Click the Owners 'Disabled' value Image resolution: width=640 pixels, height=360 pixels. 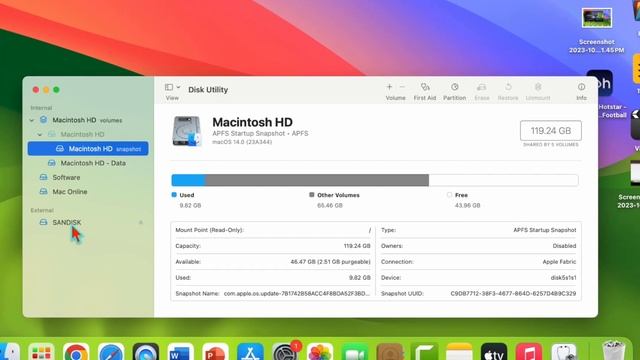564,246
